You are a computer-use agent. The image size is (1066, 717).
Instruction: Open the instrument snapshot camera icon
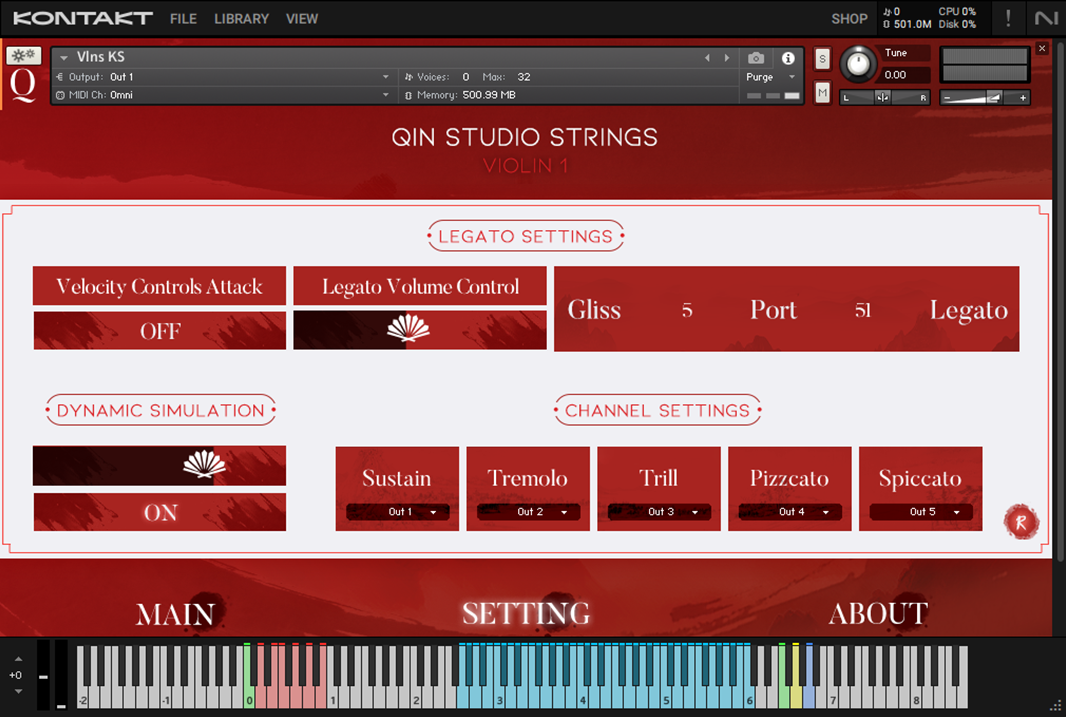pos(756,58)
